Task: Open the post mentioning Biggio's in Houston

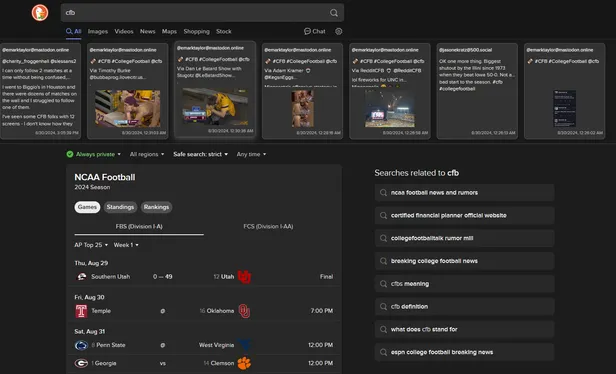Action: point(40,91)
